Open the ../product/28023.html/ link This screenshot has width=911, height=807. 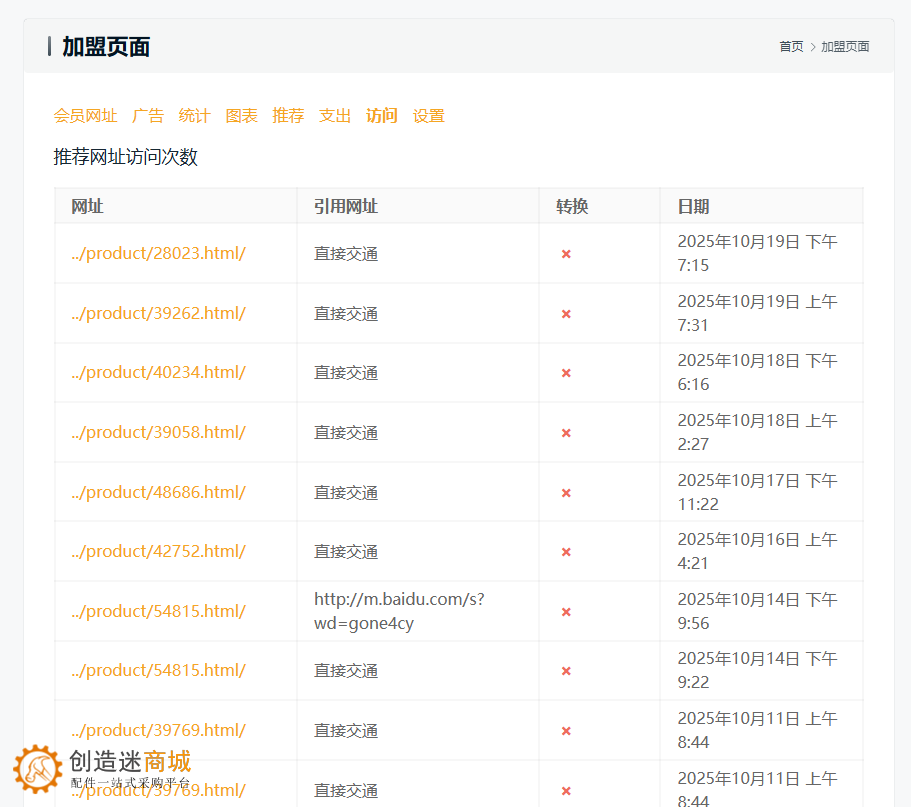pyautogui.click(x=157, y=253)
